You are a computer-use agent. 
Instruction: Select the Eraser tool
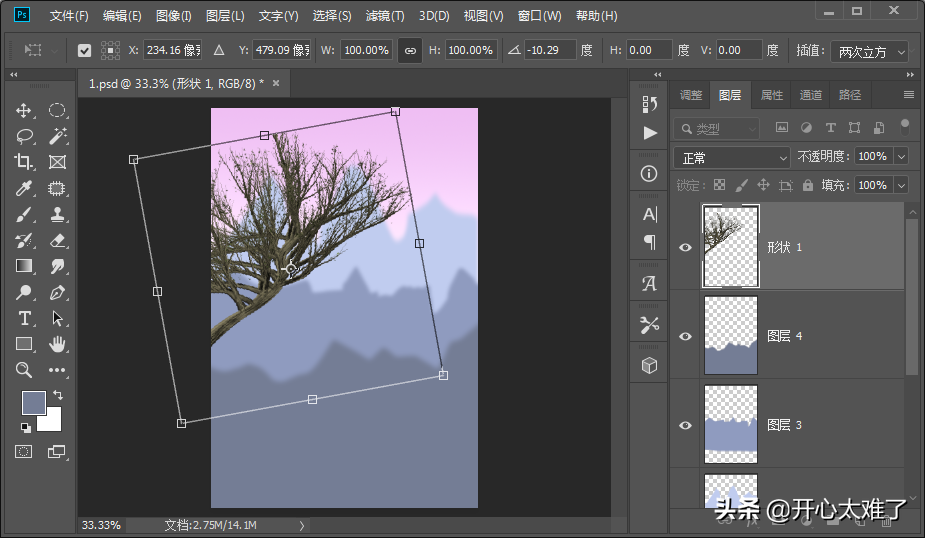tap(57, 240)
